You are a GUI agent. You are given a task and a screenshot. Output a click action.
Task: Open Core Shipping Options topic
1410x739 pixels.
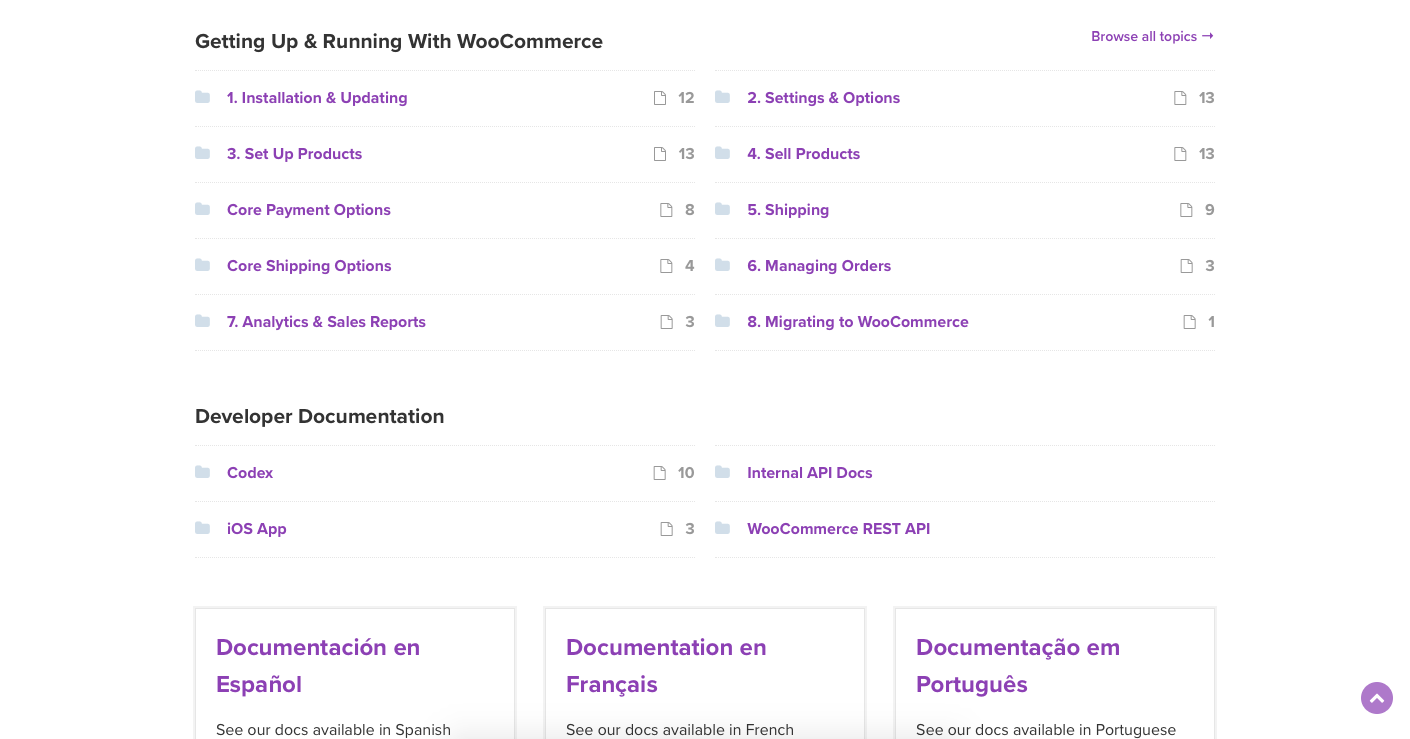pyautogui.click(x=309, y=266)
